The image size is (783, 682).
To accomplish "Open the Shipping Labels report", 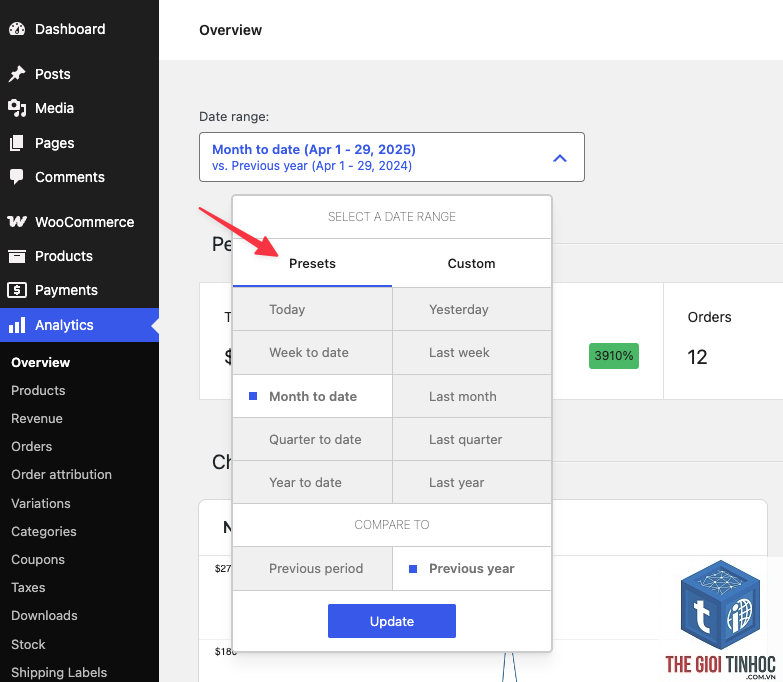I will point(59,672).
